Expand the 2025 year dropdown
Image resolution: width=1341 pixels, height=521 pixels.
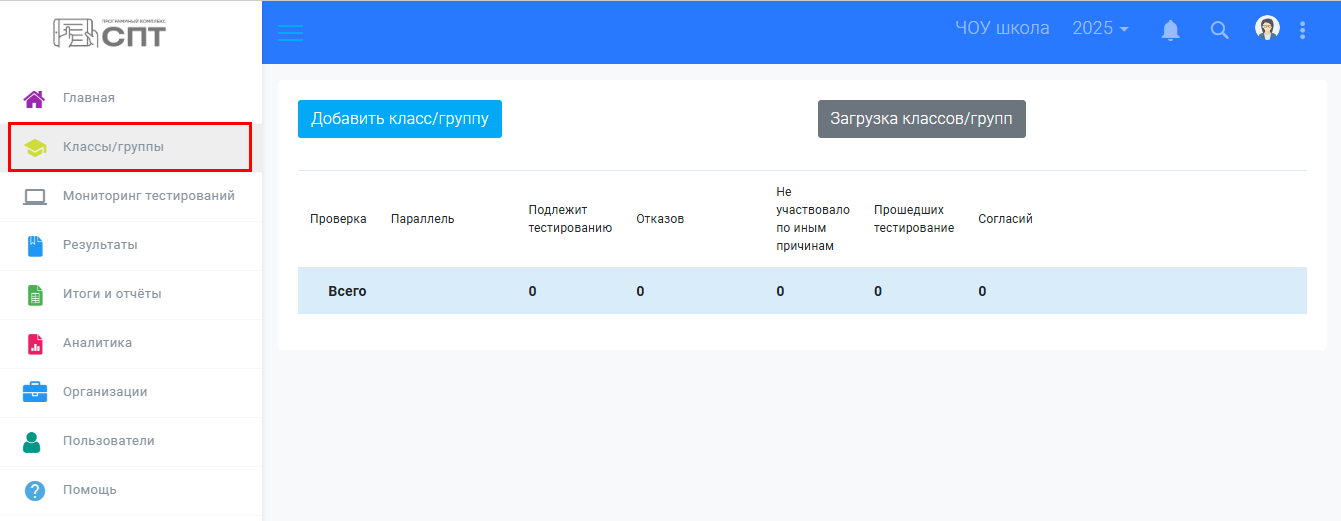coord(1100,29)
